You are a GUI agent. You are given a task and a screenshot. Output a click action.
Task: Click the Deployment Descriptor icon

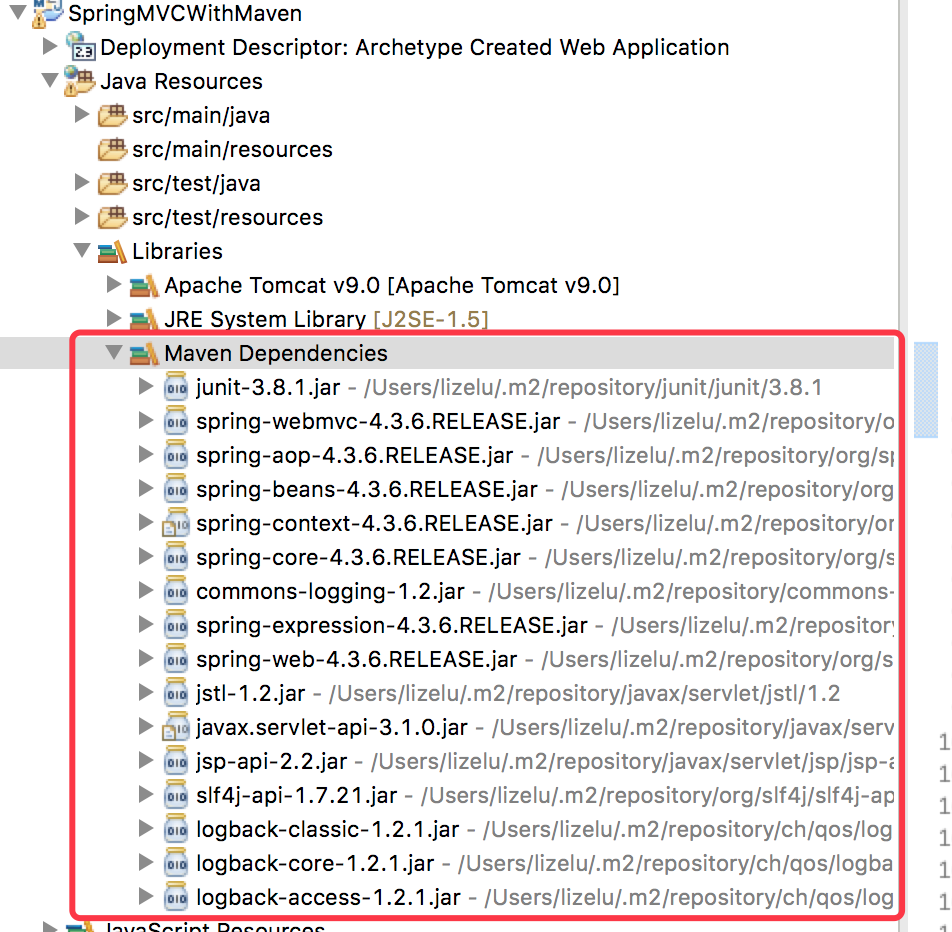[x=80, y=47]
